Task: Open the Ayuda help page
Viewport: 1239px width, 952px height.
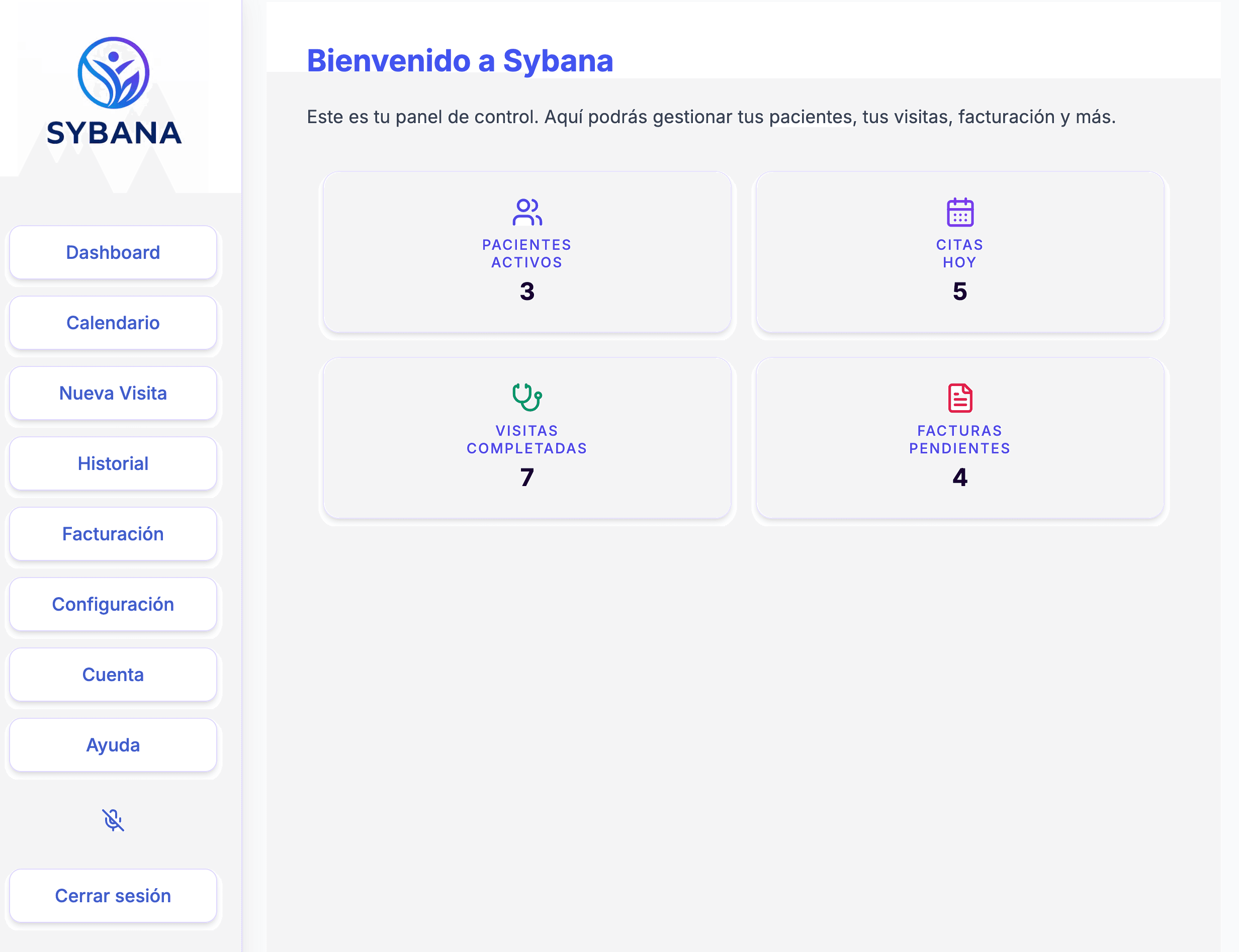Action: 113,744
